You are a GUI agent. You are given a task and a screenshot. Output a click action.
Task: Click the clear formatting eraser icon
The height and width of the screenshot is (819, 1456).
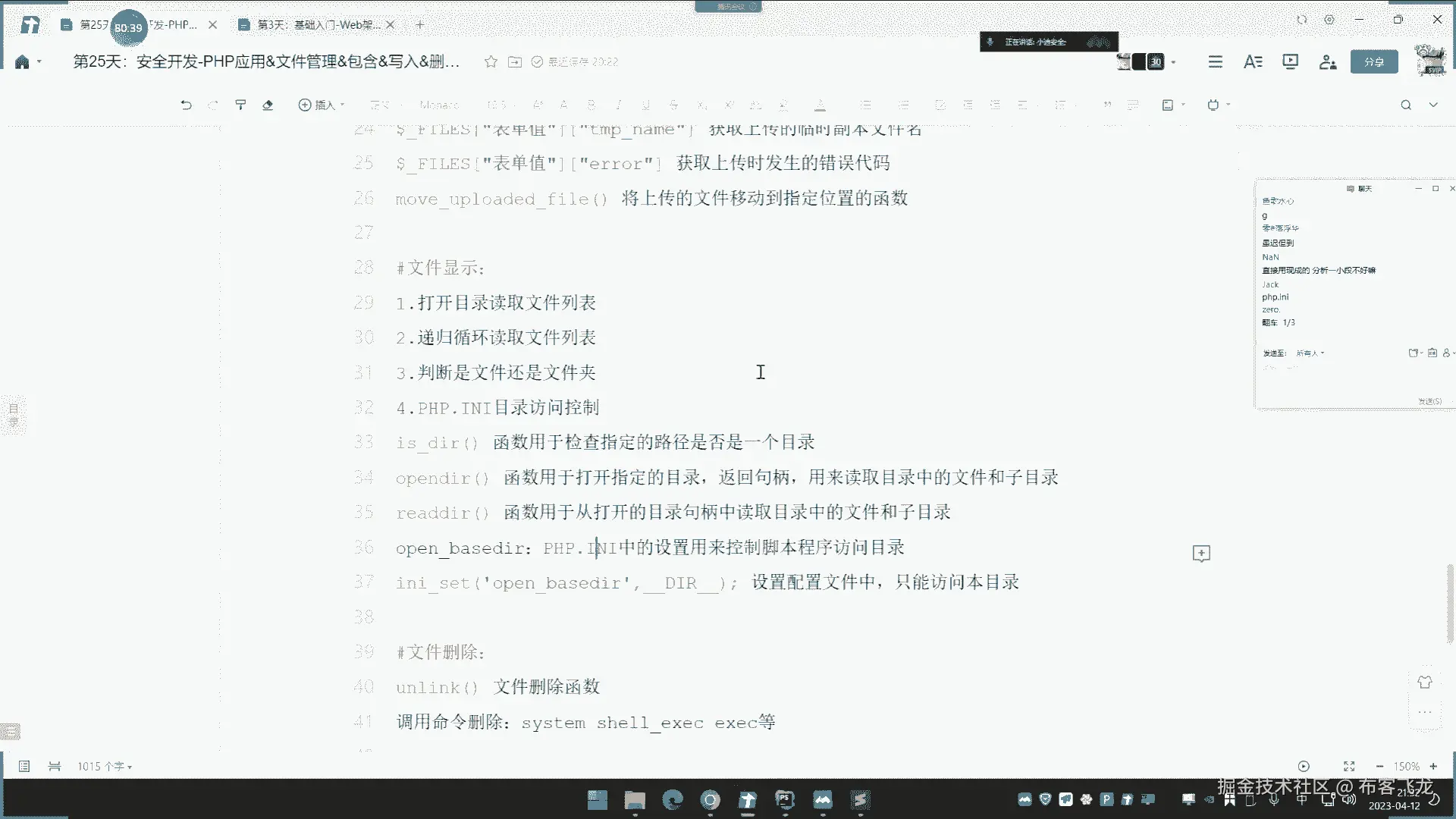(x=268, y=105)
